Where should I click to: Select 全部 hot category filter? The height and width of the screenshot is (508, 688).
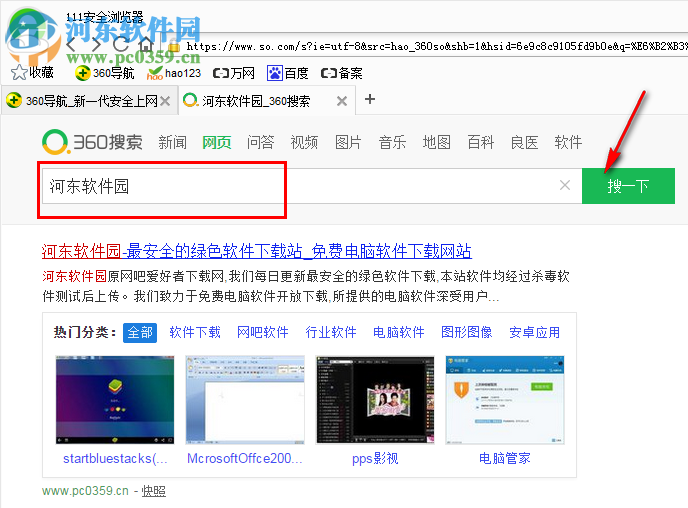coord(140,333)
